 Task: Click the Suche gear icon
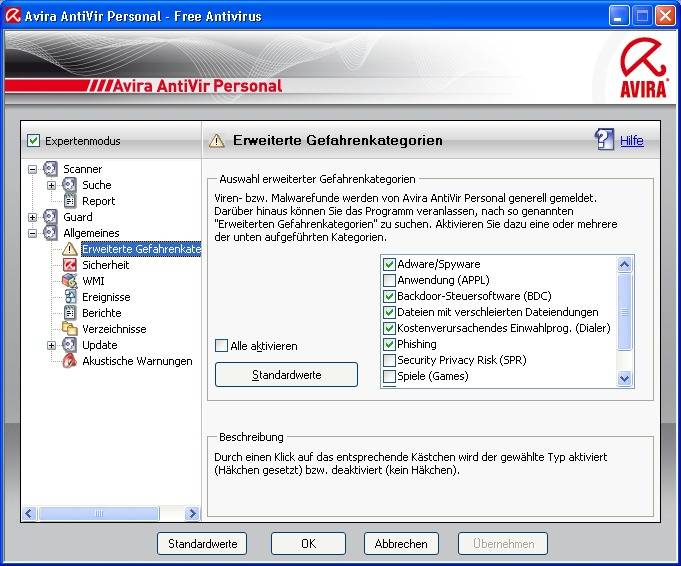(x=69, y=185)
